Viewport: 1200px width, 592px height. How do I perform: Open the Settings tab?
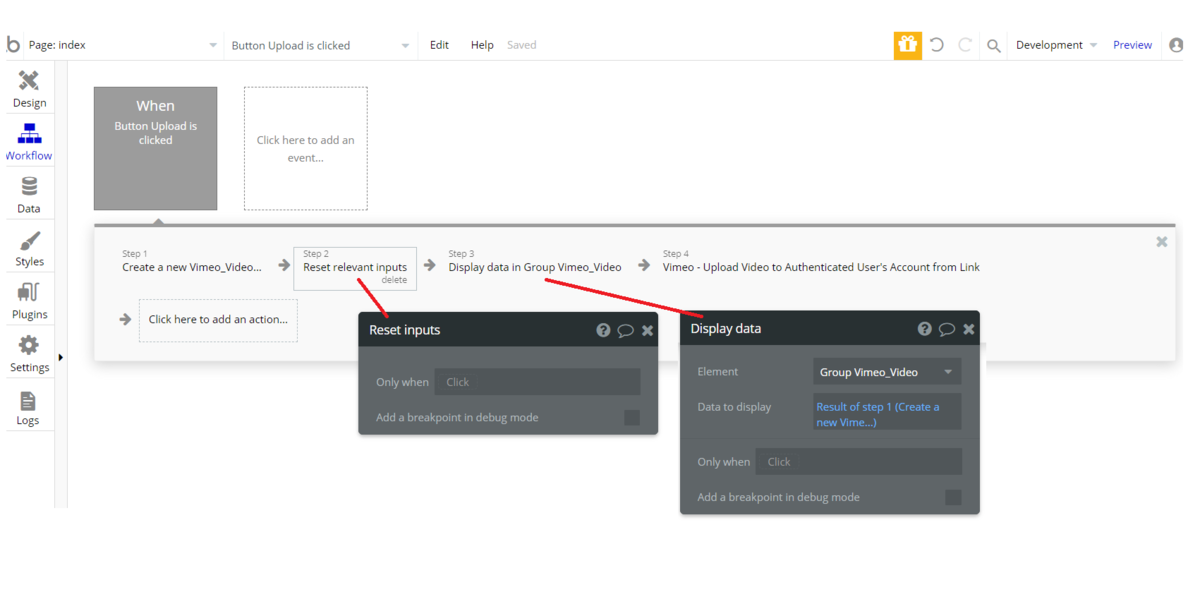click(x=29, y=354)
